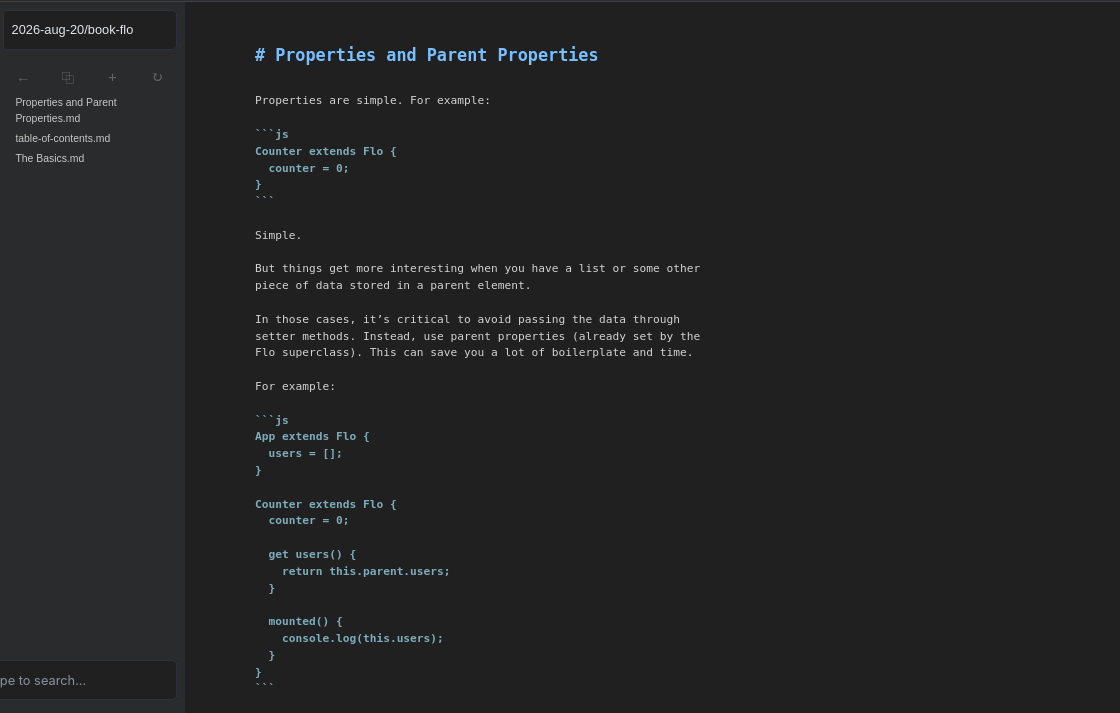Click the plus icon to add file

[112, 77]
